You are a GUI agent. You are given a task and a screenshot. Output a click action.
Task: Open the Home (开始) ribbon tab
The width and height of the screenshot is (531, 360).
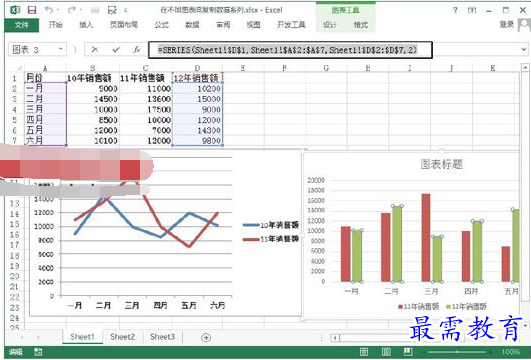point(56,25)
